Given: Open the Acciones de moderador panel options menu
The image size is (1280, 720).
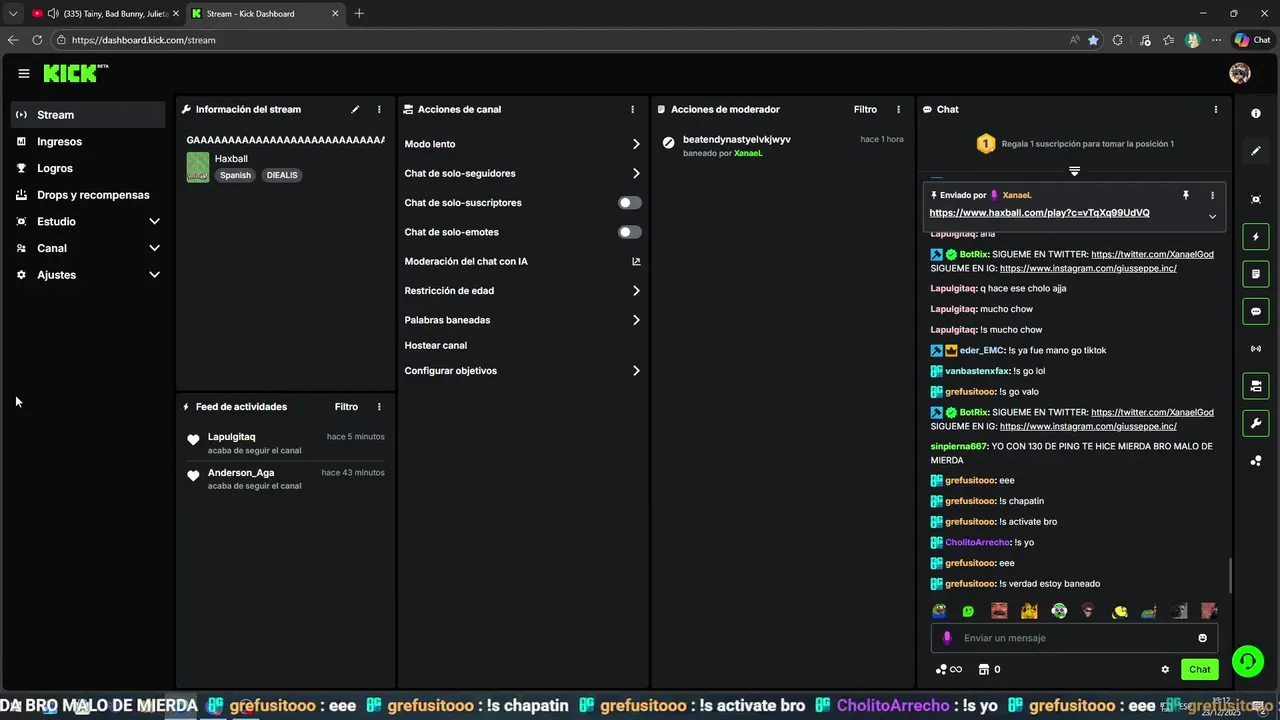Looking at the screenshot, I should coord(898,109).
